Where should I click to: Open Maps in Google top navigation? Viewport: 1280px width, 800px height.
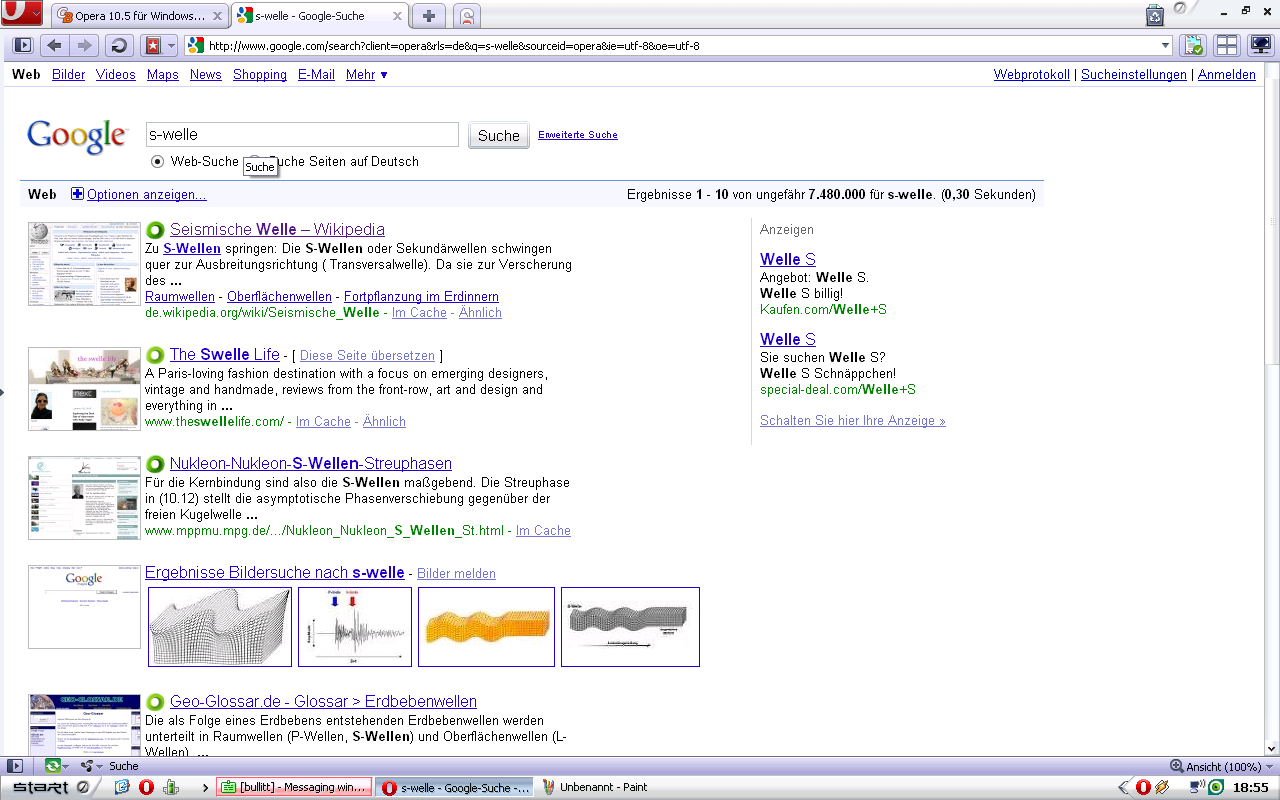pyautogui.click(x=163, y=75)
